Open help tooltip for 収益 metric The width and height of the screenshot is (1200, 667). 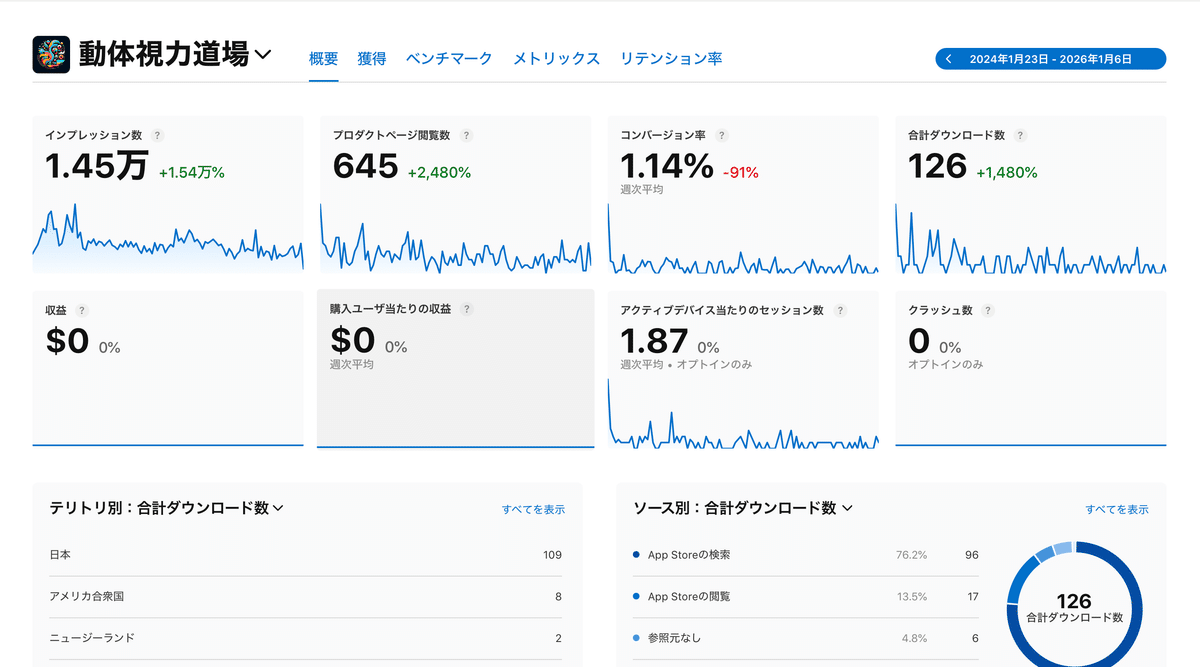click(80, 310)
